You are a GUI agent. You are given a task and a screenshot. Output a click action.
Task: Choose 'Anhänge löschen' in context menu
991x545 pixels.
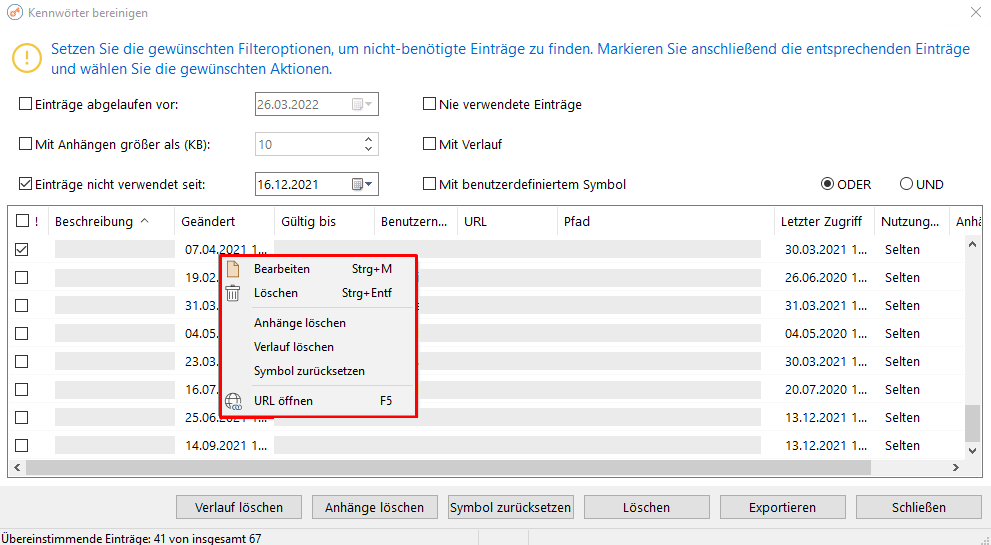click(319, 322)
